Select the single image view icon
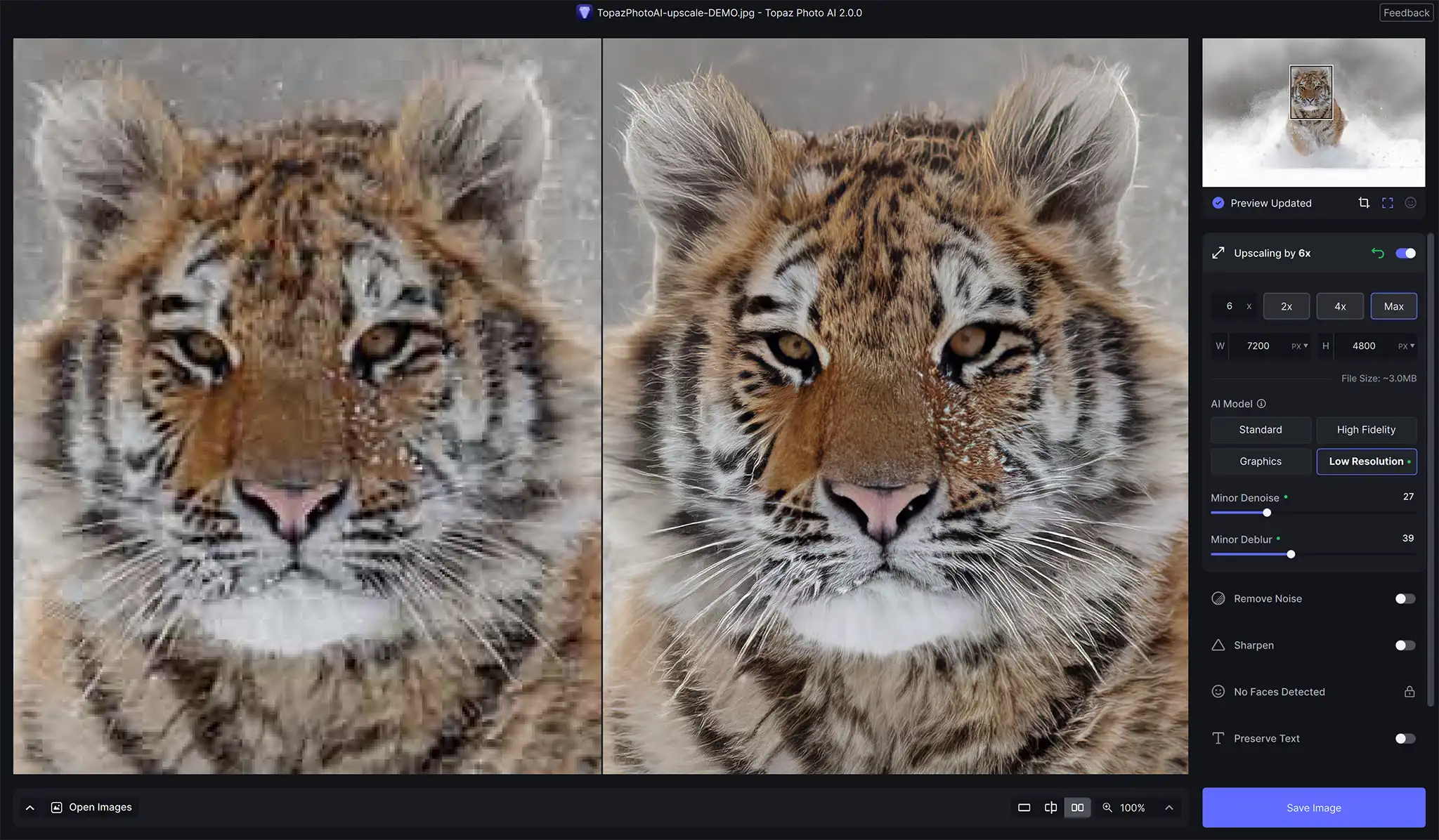 pos(1024,808)
